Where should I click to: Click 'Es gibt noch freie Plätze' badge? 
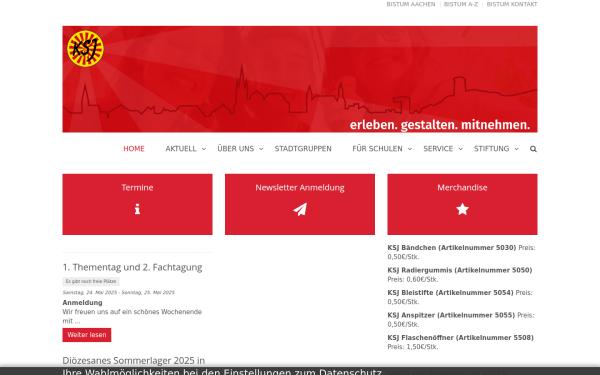point(91,281)
